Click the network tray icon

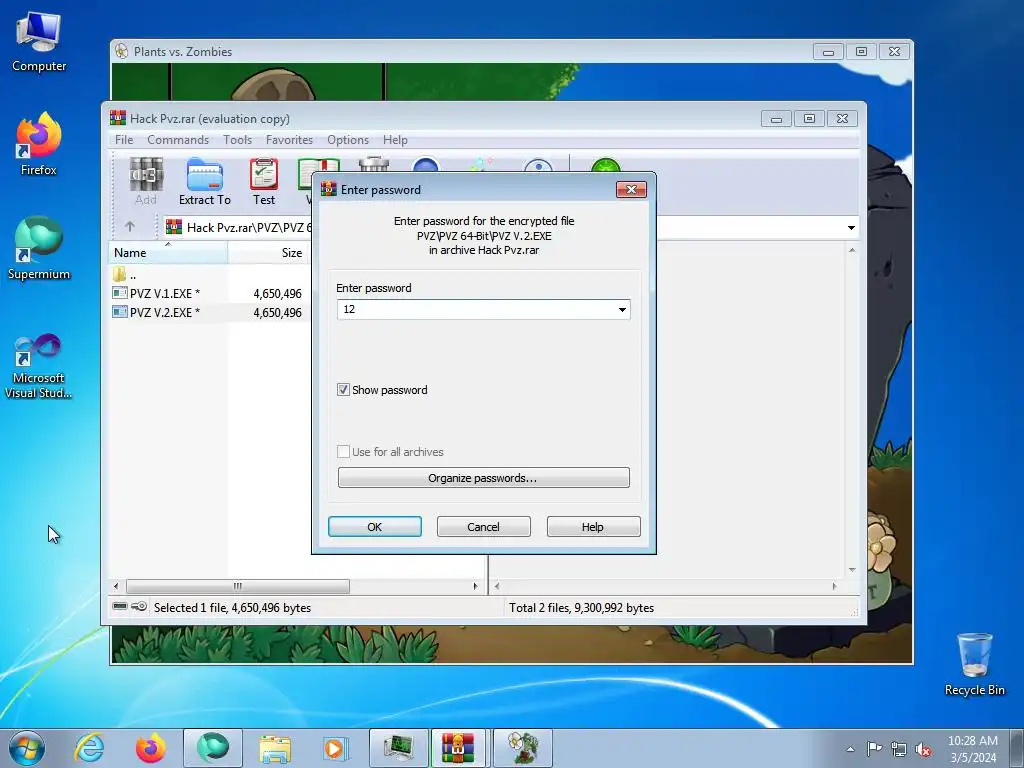point(899,749)
